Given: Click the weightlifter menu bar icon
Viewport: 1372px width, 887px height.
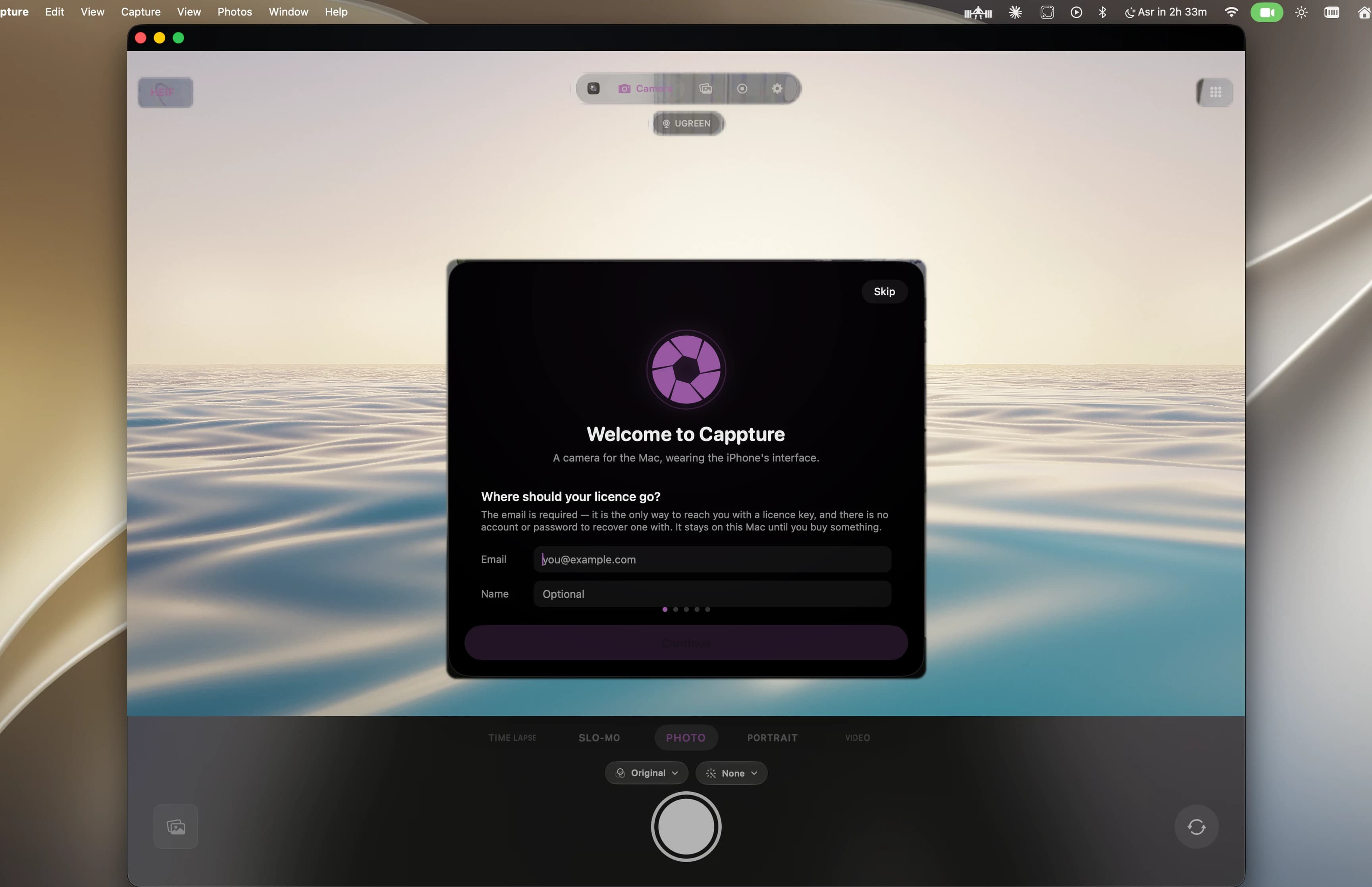Looking at the screenshot, I should click(978, 12).
